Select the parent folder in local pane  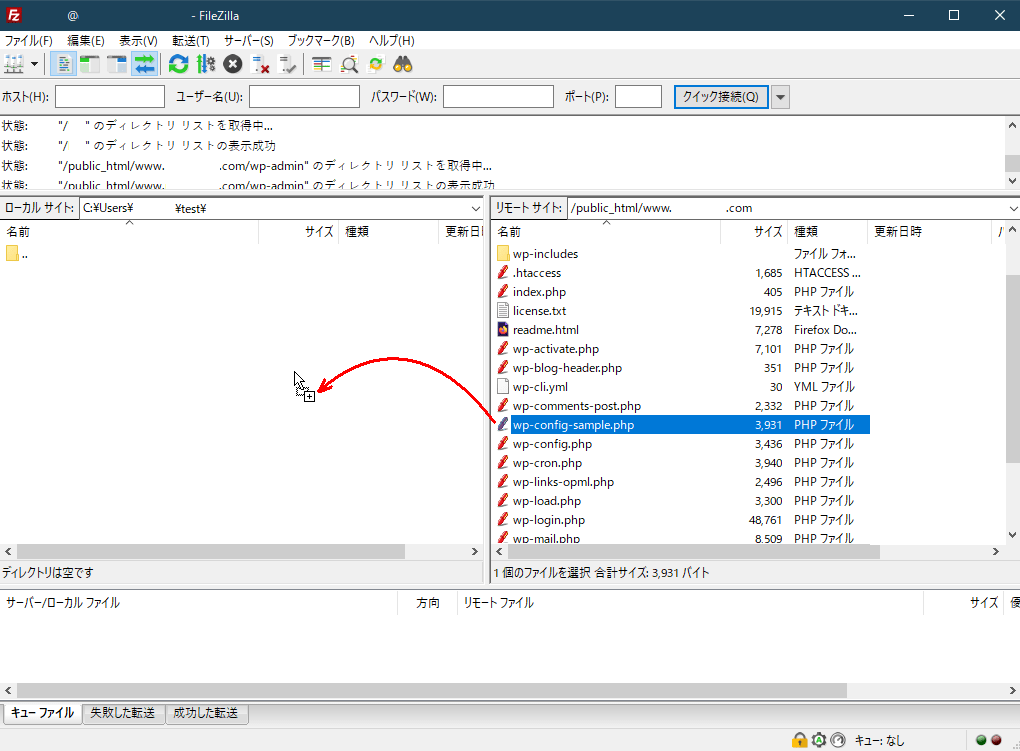18,254
